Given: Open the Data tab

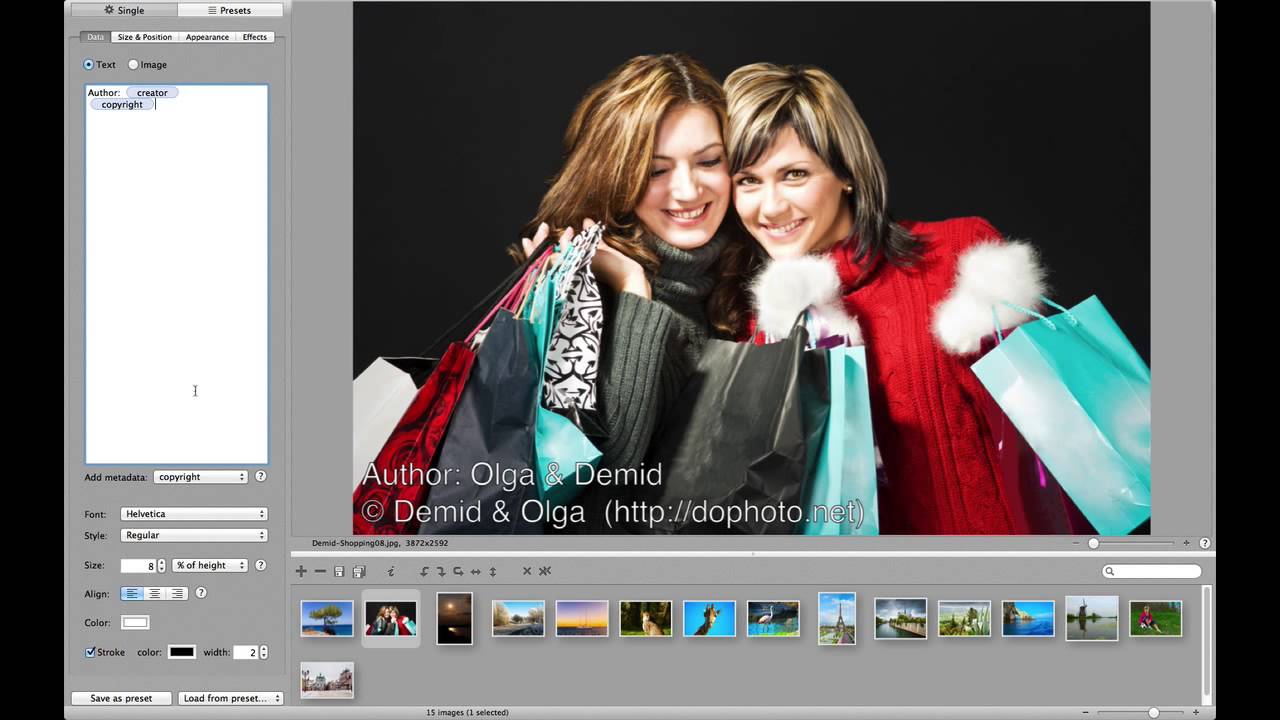Looking at the screenshot, I should (95, 37).
